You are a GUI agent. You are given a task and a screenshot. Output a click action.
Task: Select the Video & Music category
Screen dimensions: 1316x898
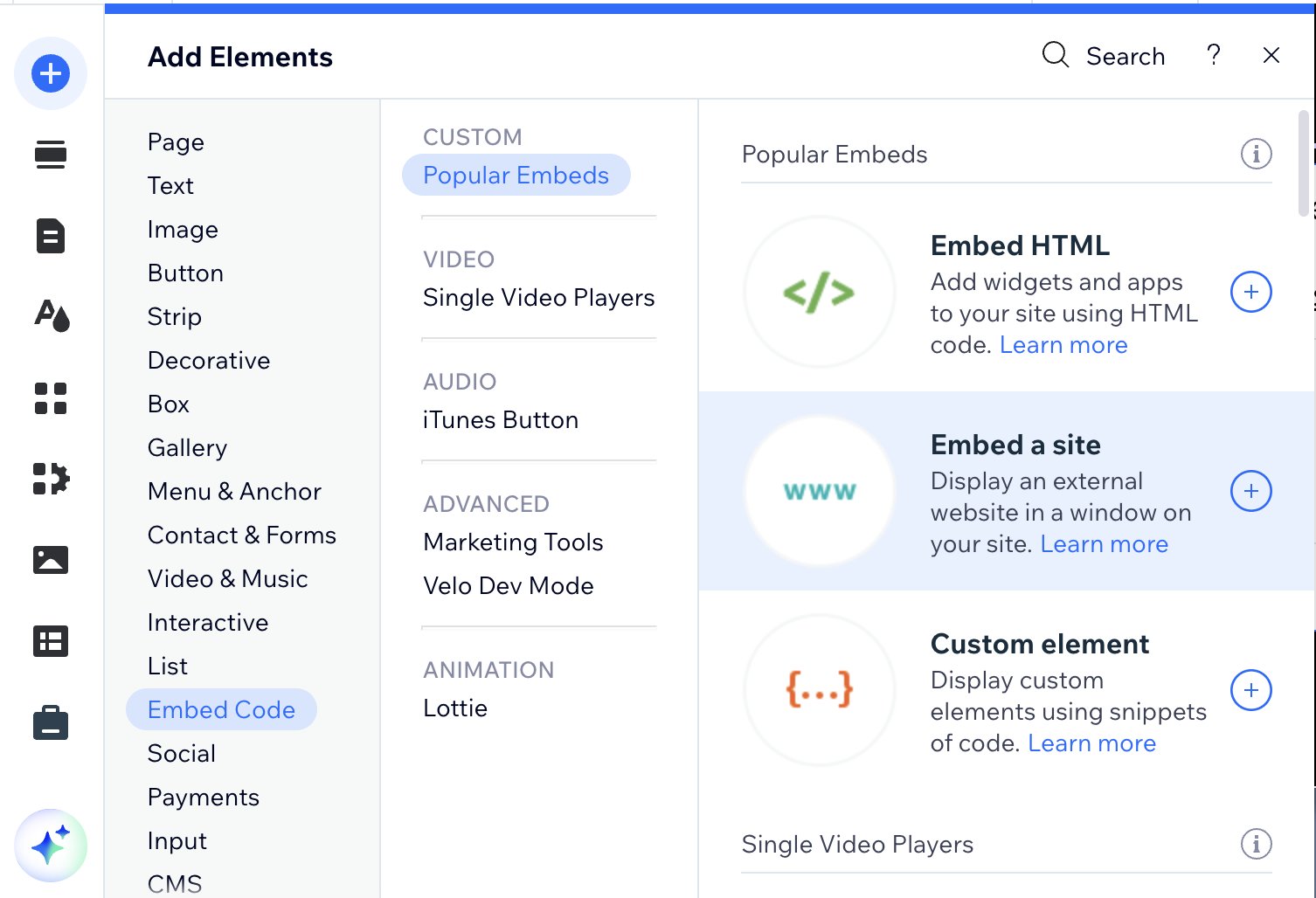[x=228, y=579]
